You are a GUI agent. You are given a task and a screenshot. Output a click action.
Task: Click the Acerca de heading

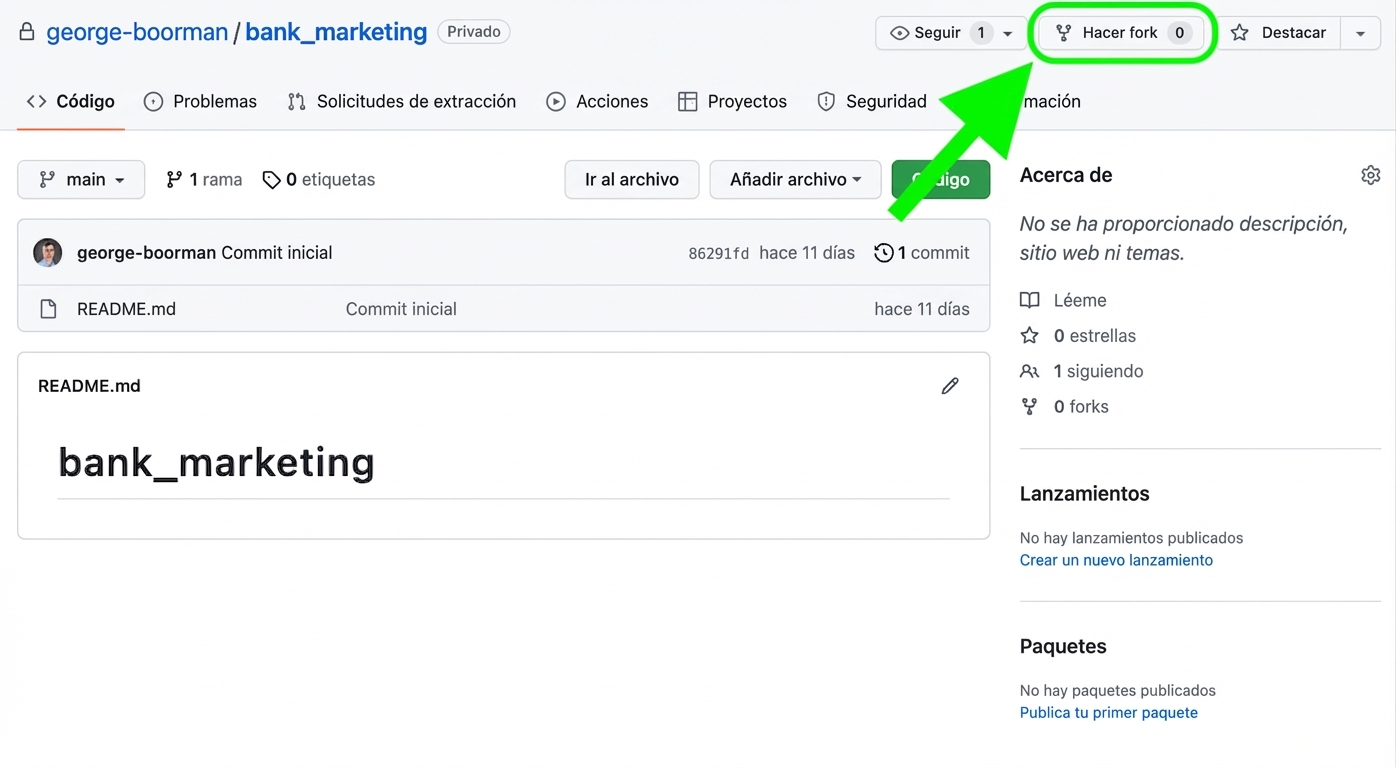point(1066,175)
